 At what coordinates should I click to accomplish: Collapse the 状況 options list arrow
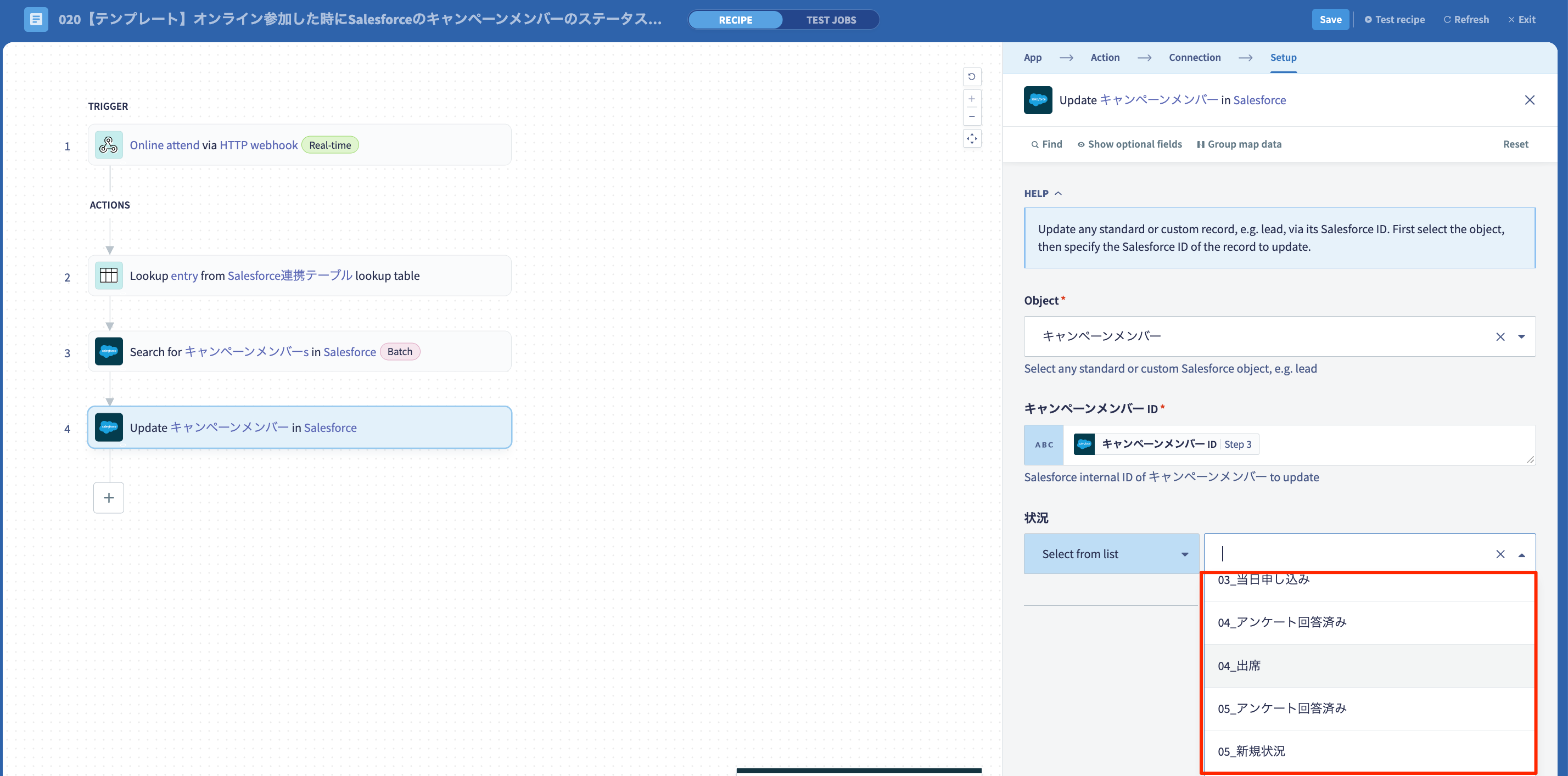click(x=1521, y=554)
